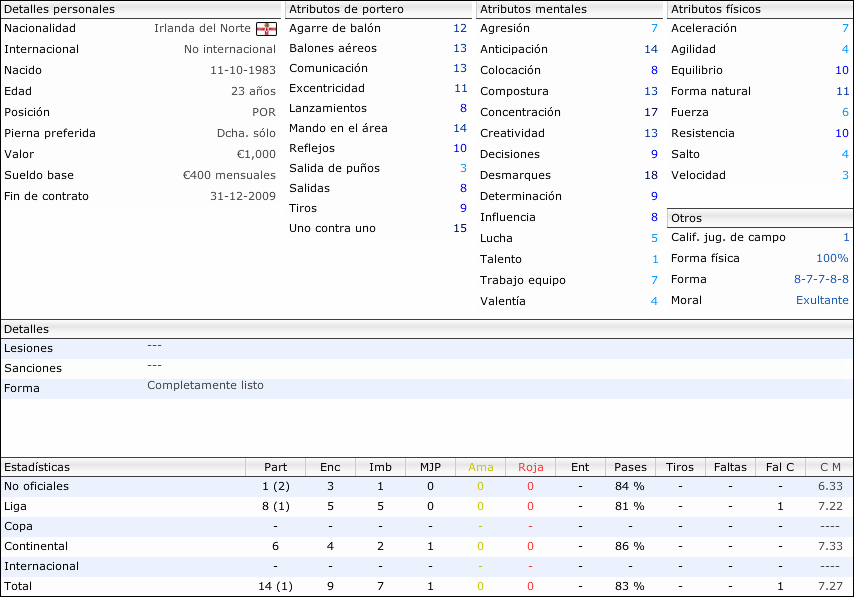Select the Liga statistics row

[x=427, y=507]
